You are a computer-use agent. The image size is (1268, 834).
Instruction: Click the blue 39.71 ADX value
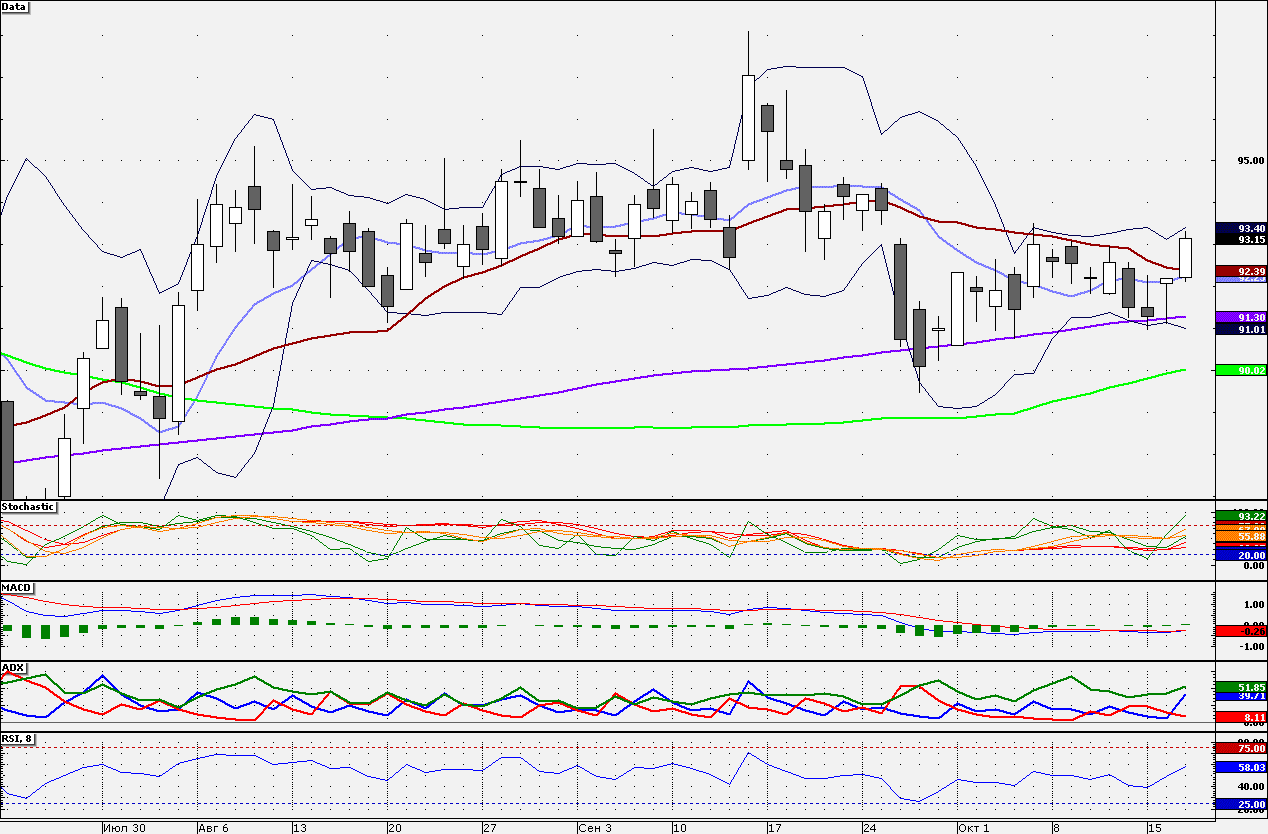[1241, 696]
